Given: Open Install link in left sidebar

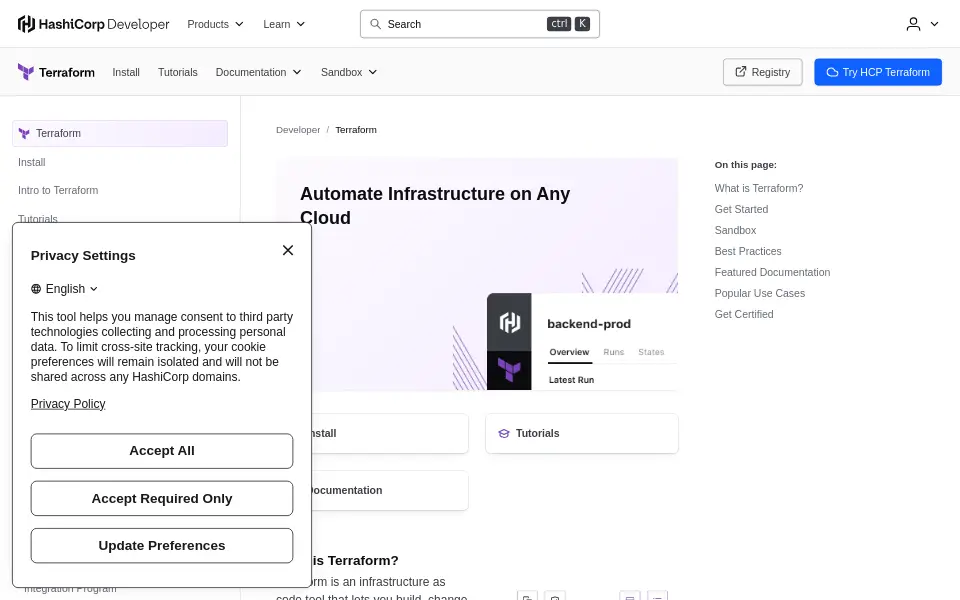Looking at the screenshot, I should point(32,162).
